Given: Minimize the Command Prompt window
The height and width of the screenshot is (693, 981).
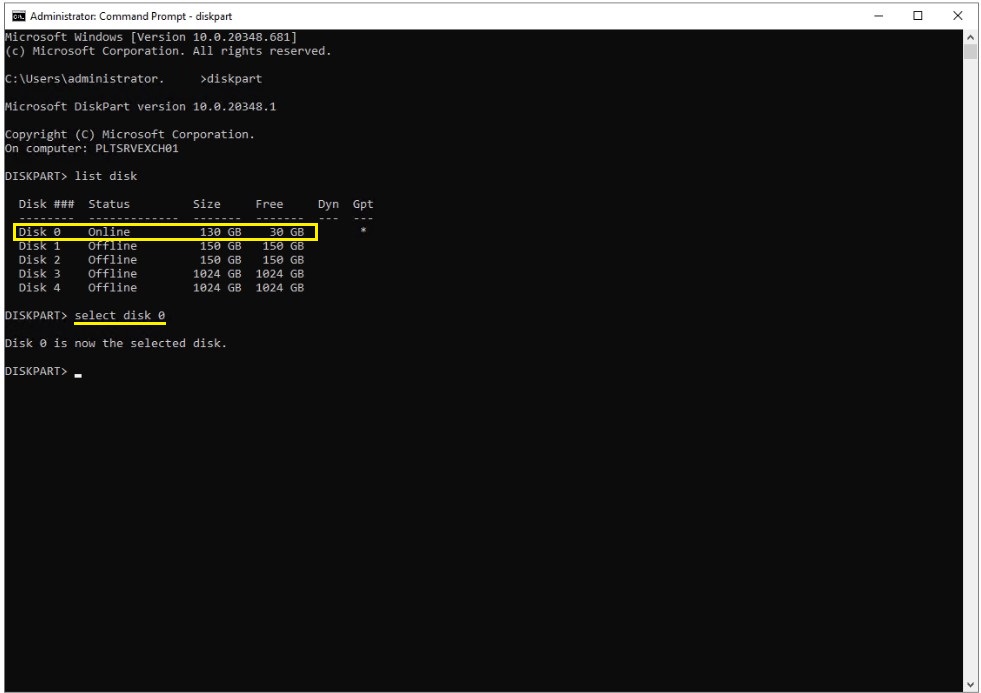Looking at the screenshot, I should coord(878,16).
